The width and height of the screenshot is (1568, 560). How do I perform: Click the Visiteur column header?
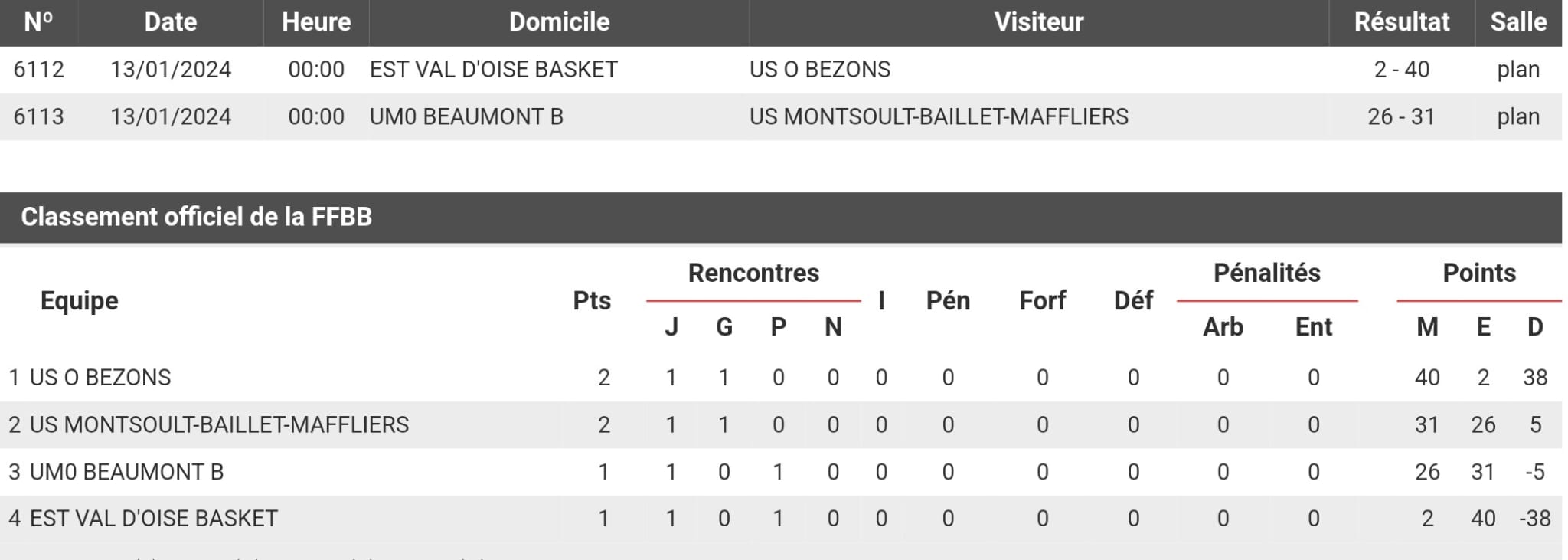(x=1038, y=21)
